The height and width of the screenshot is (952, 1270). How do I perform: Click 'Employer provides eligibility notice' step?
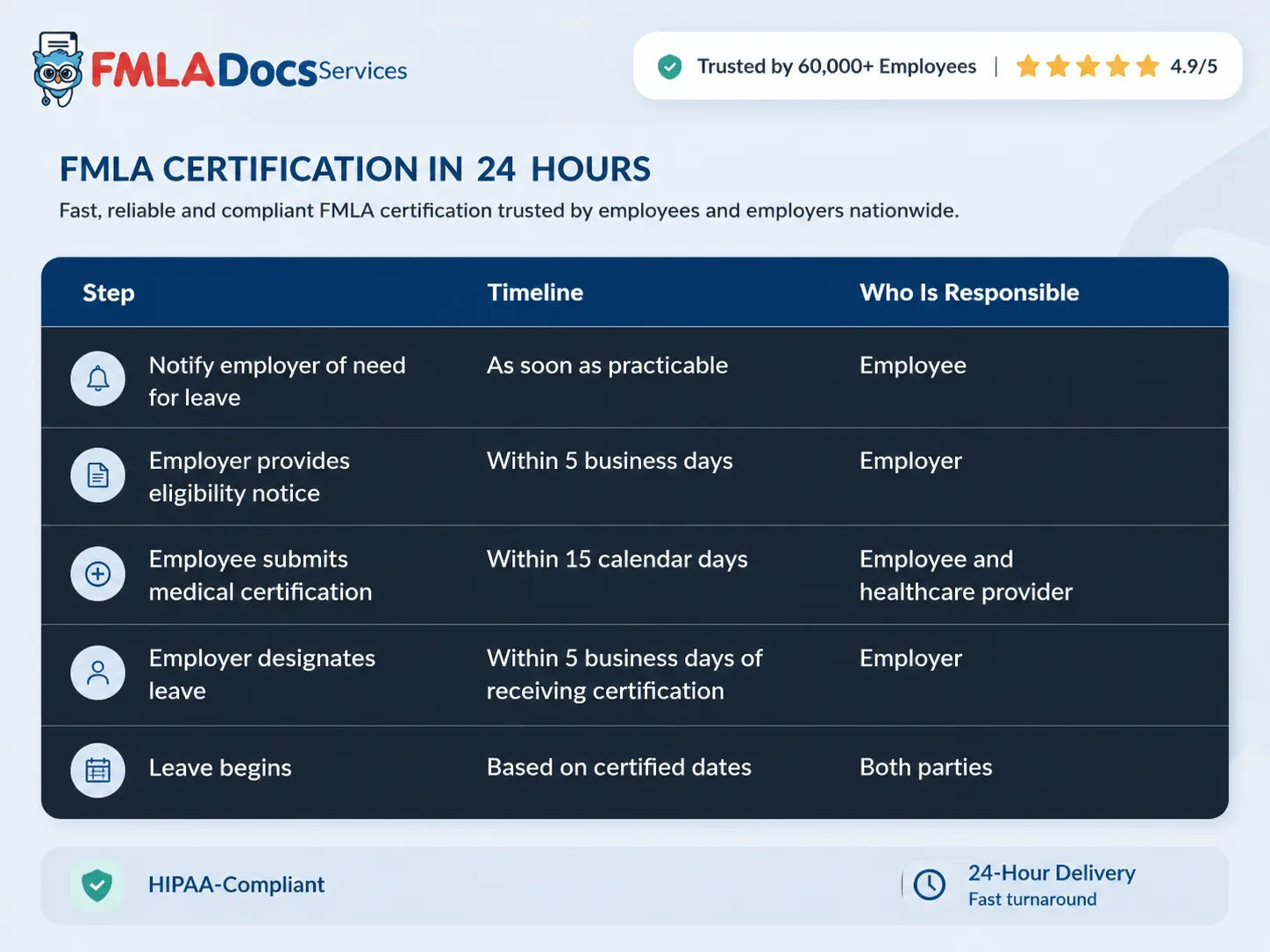pyautogui.click(x=249, y=477)
